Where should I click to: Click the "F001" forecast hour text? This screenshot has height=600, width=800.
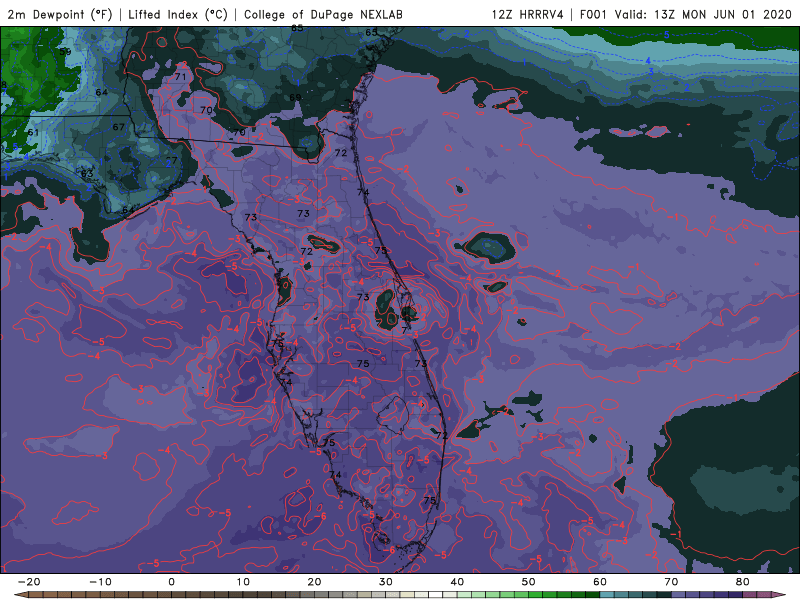pos(594,14)
